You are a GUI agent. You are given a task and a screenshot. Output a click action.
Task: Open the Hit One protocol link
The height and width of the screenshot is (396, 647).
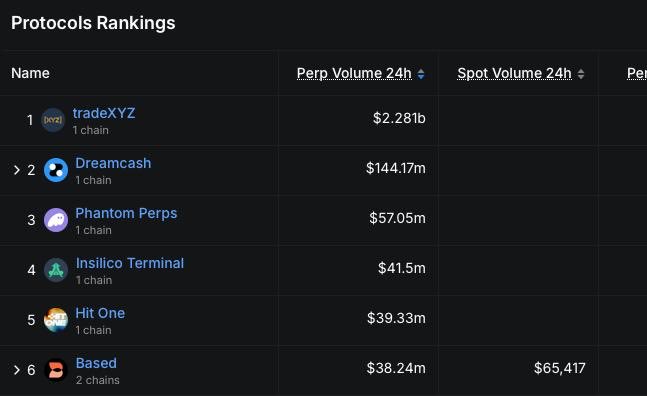click(x=100, y=313)
